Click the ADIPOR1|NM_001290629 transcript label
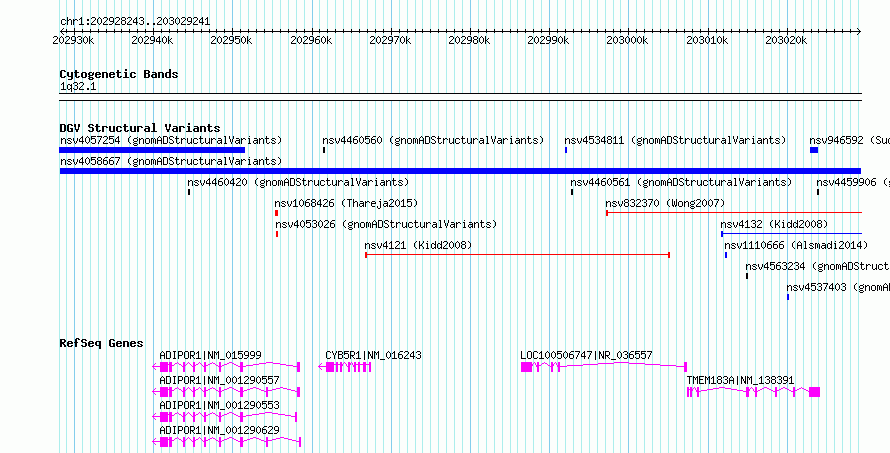The height and width of the screenshot is (453, 890). (220, 431)
